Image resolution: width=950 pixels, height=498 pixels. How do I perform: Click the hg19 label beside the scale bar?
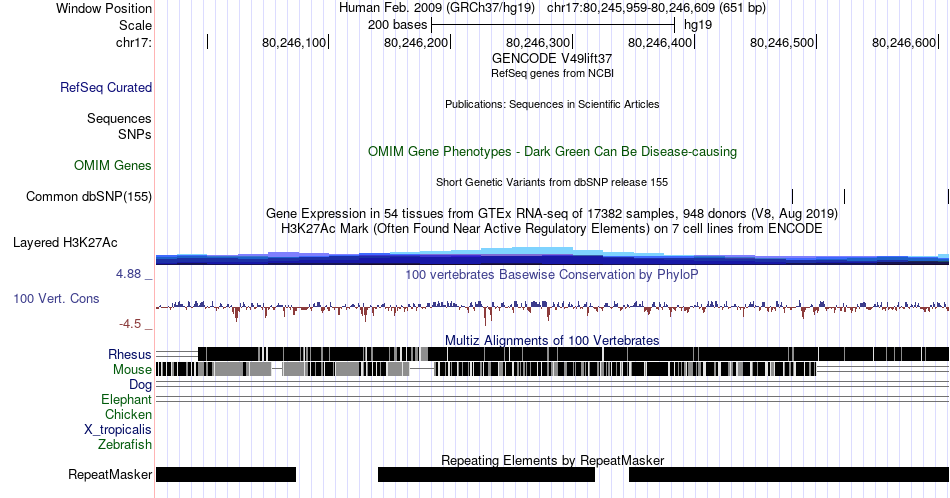[698, 25]
